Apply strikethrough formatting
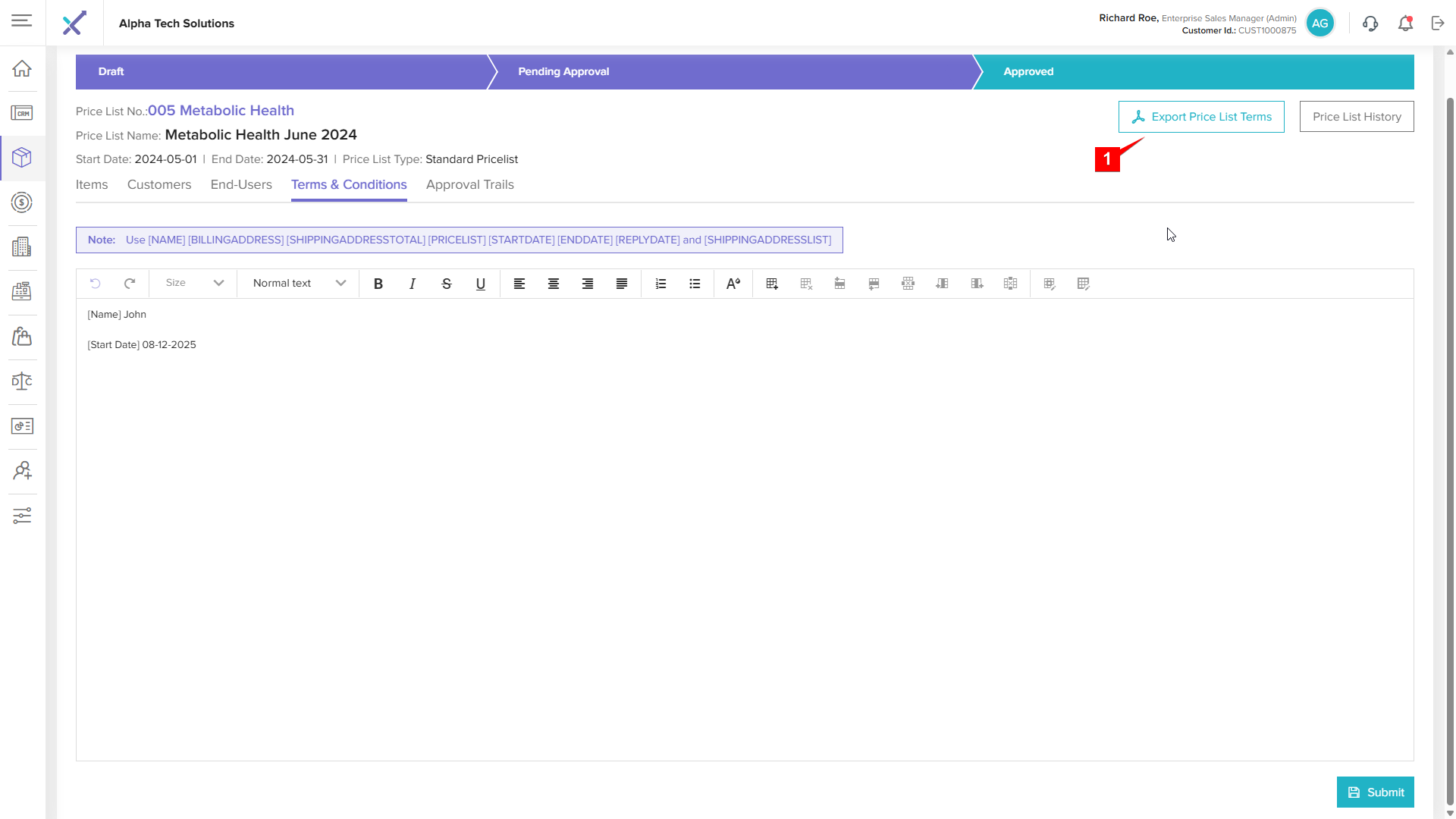This screenshot has height=819, width=1456. [447, 284]
